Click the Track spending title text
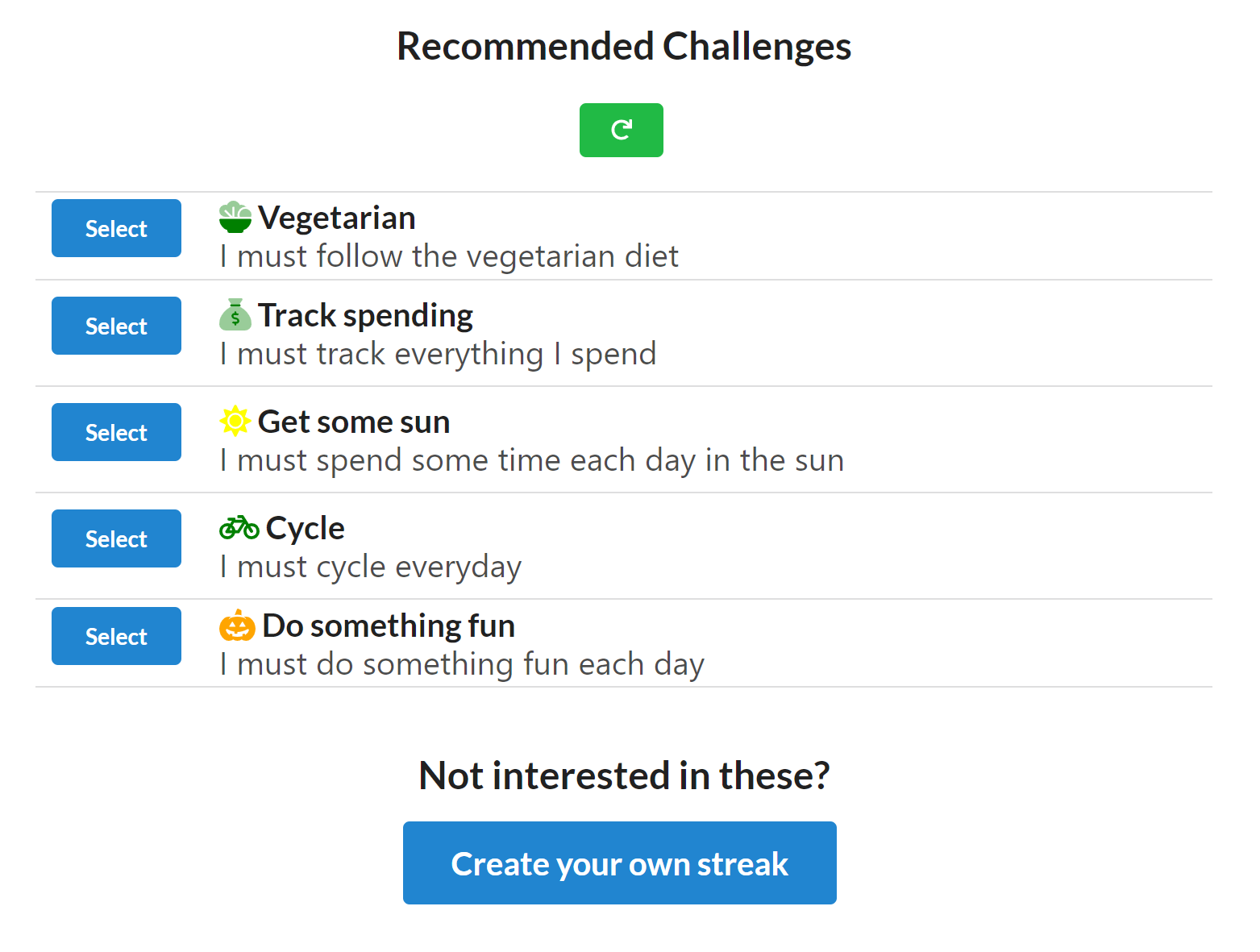 365,316
